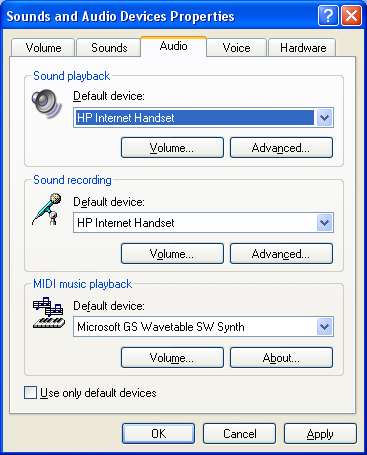Open Advanced settings for Sound recording
This screenshot has width=367, height=455.
pyautogui.click(x=281, y=253)
